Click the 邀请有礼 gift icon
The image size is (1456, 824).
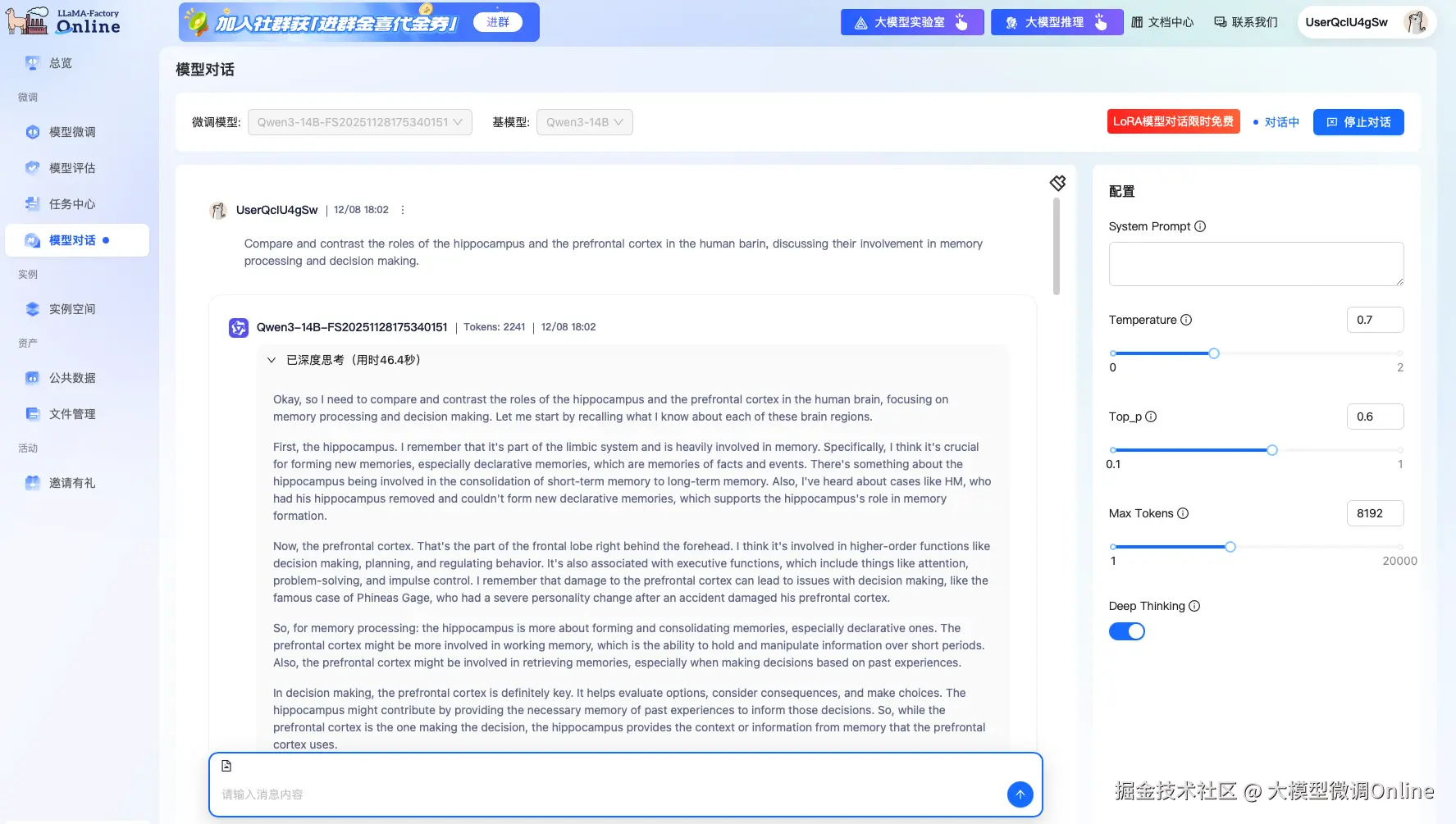[32, 483]
